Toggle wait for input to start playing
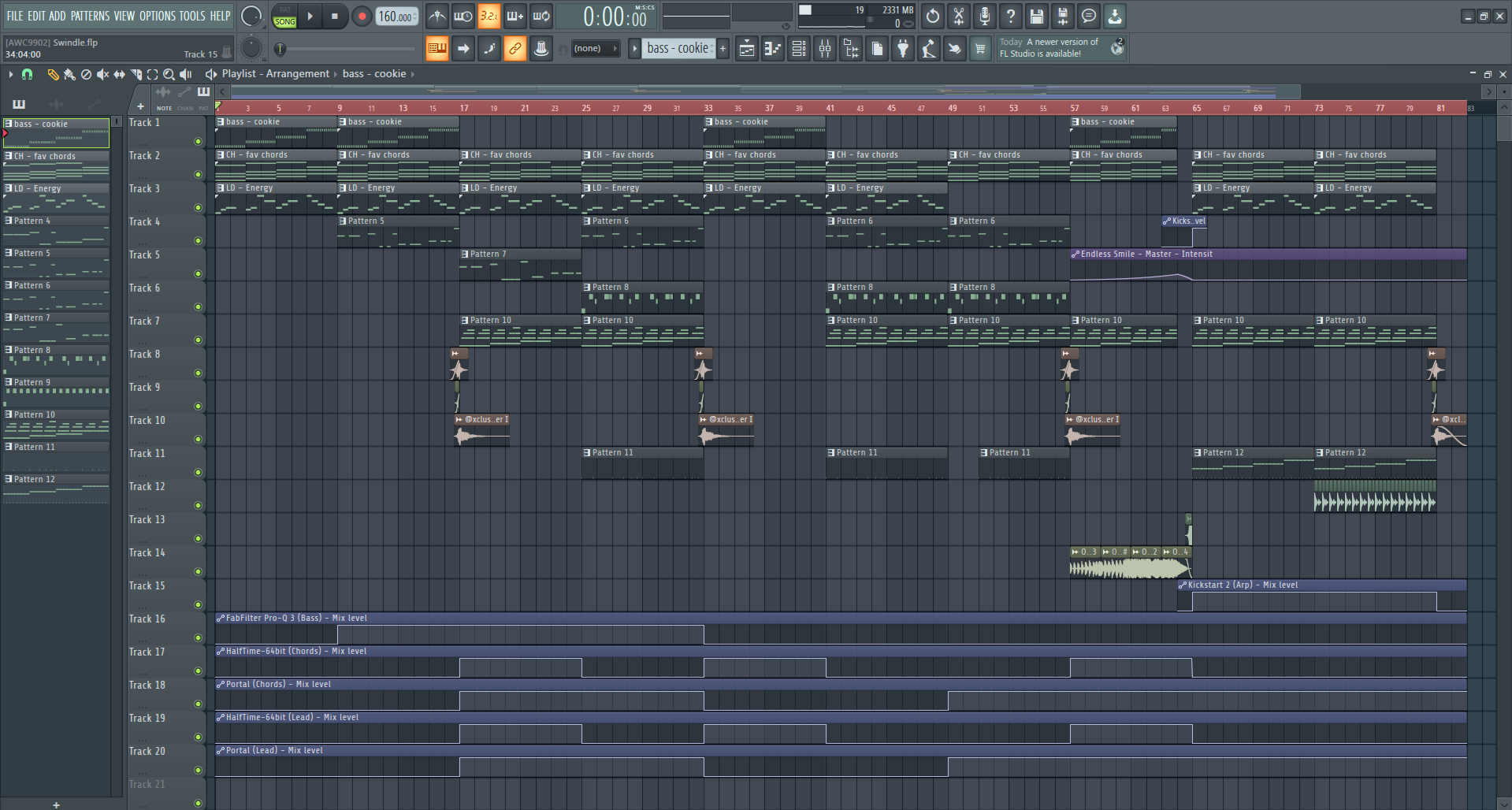Image resolution: width=1512 pixels, height=810 pixels. coord(463,16)
